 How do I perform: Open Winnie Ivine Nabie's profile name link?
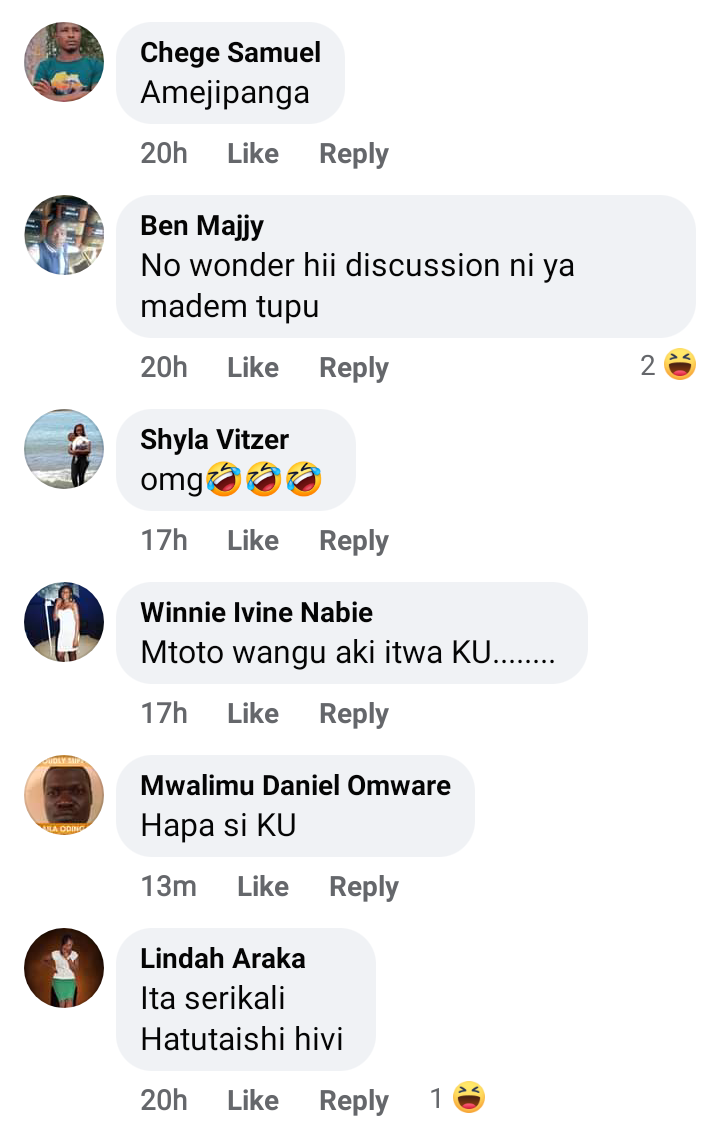(x=256, y=612)
